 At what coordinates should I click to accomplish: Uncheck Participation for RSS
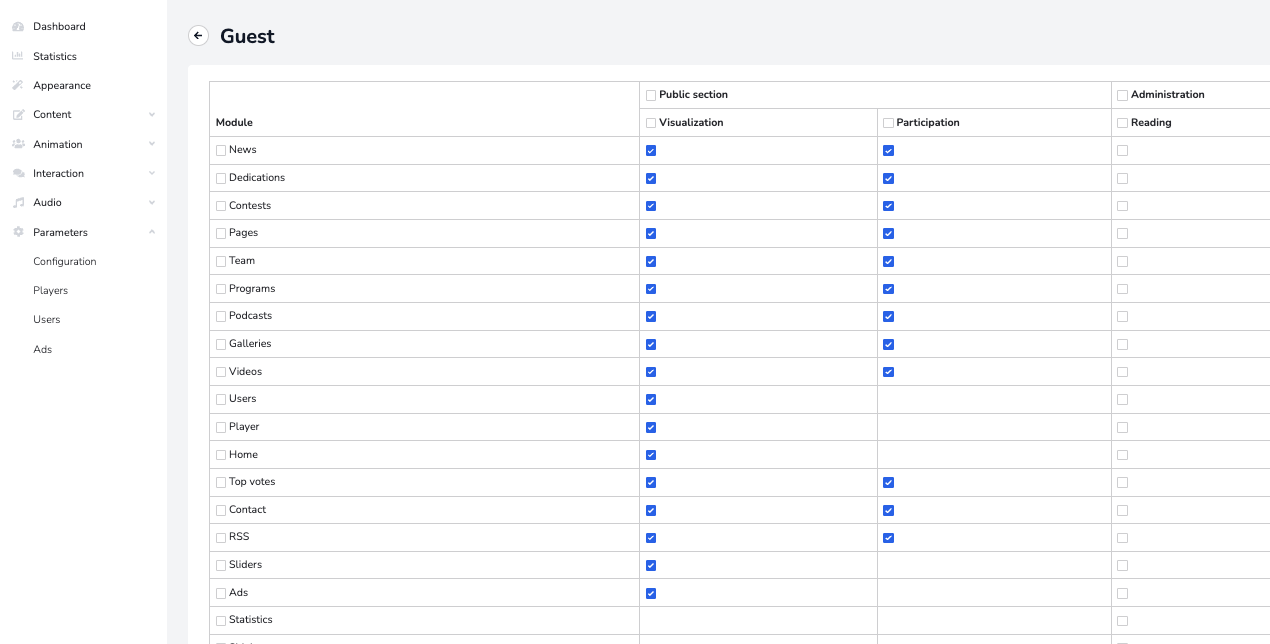point(888,538)
